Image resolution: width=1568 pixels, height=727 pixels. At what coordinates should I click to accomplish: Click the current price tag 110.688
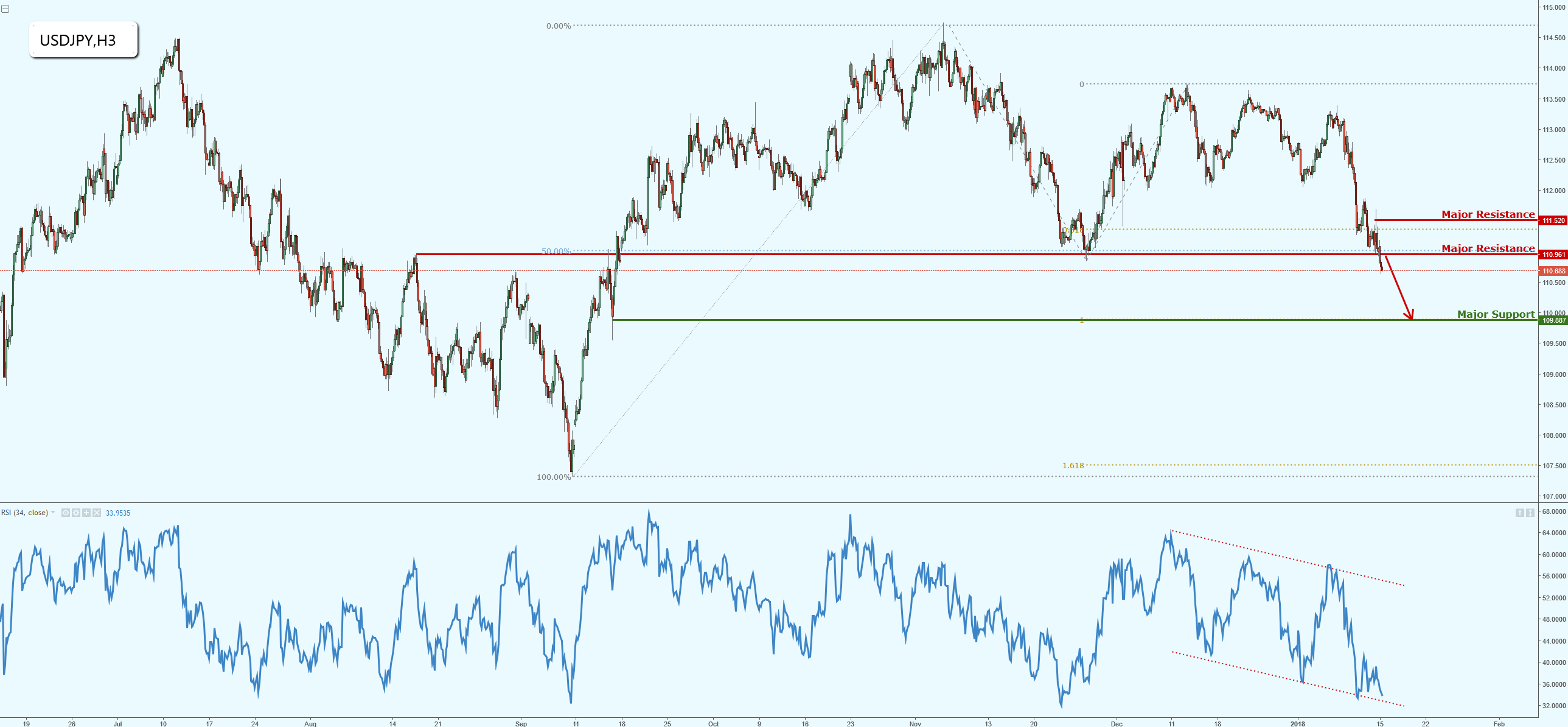point(1553,271)
